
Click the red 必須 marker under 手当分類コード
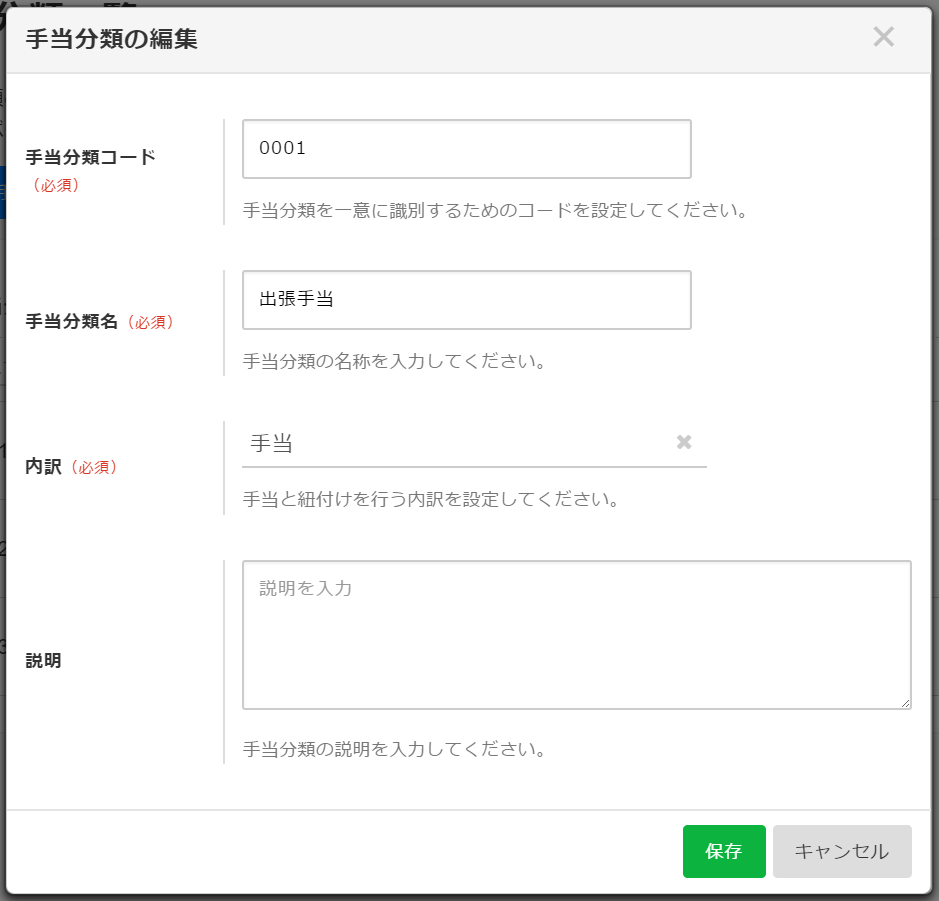pos(56,185)
